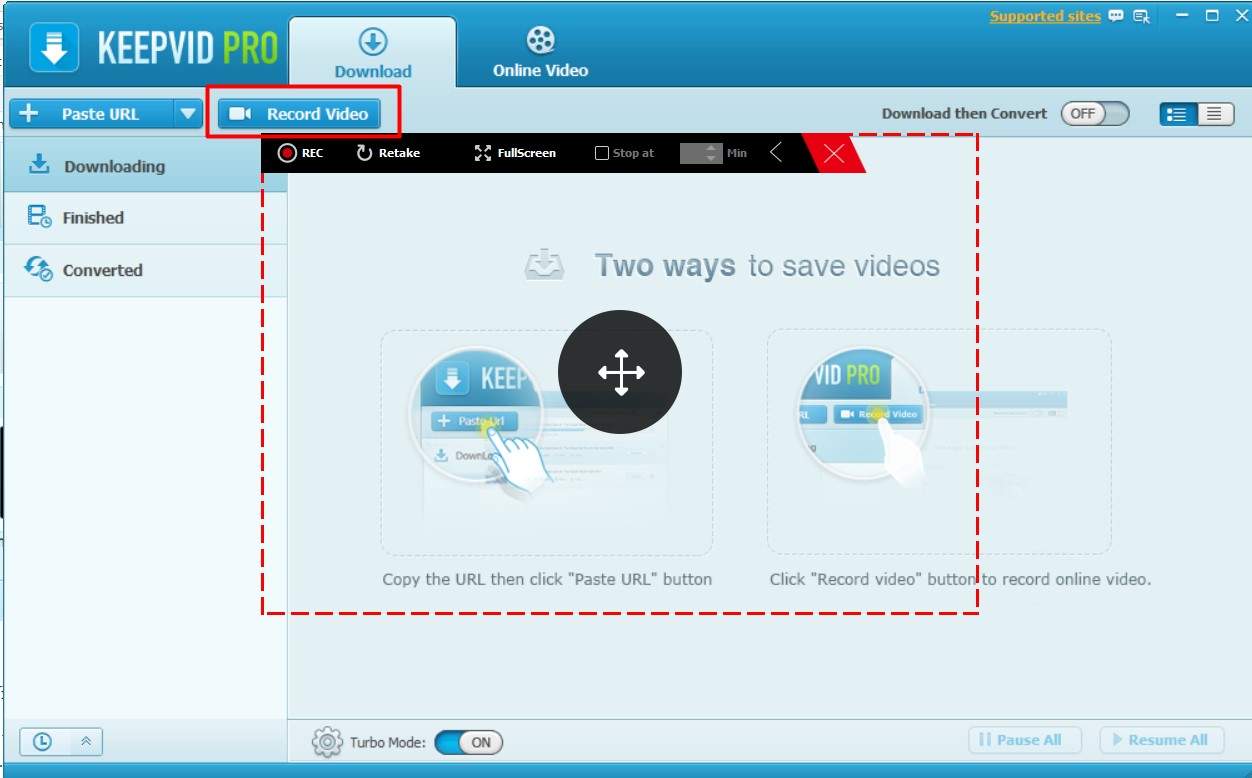The height and width of the screenshot is (778, 1252).
Task: Click Retake to redo the recording
Action: (x=388, y=153)
